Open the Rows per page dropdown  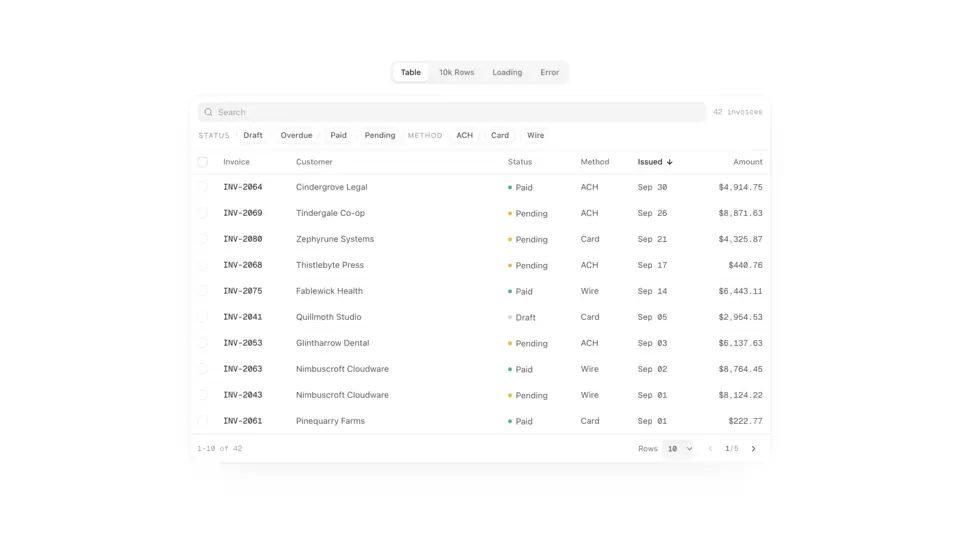[x=678, y=449]
